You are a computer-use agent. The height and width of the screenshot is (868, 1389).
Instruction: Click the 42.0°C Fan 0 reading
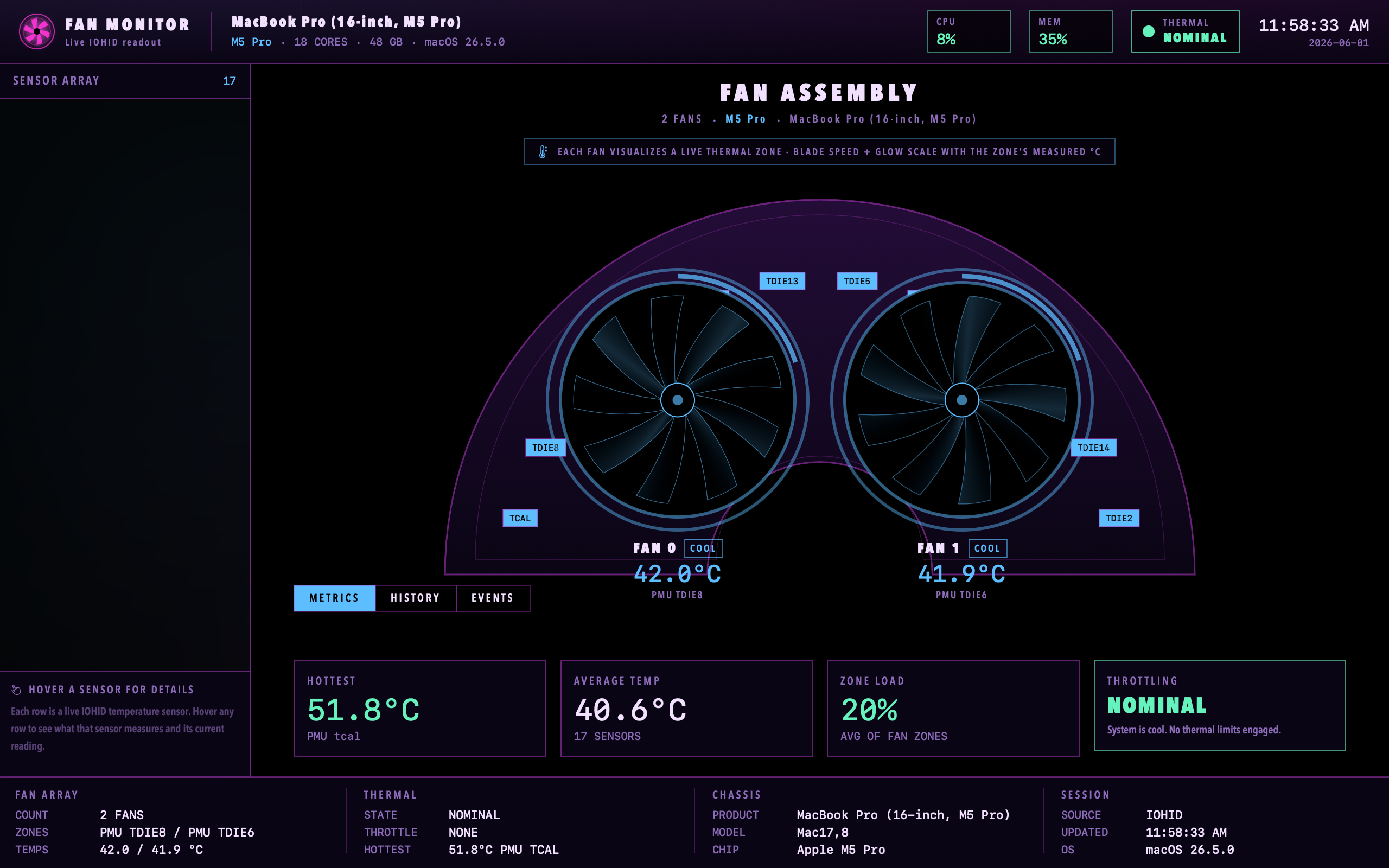tap(677, 574)
